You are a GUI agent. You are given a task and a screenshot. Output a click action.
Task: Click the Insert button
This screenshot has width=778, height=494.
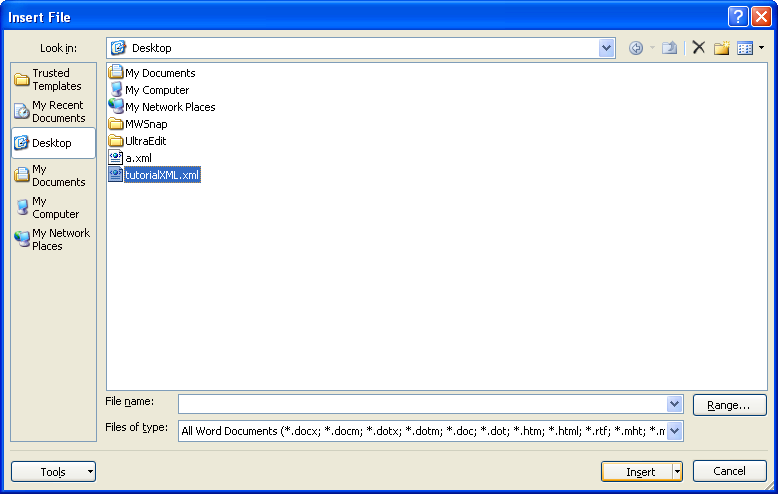[x=637, y=472]
